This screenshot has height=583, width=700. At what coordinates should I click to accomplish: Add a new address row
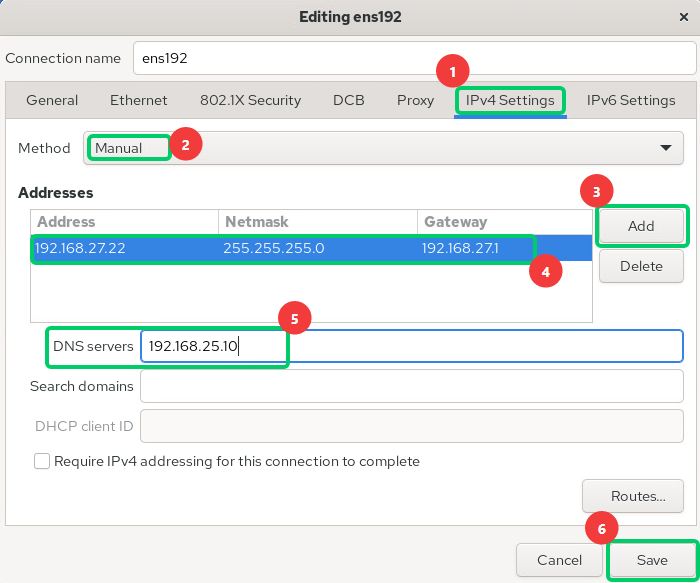click(x=641, y=226)
